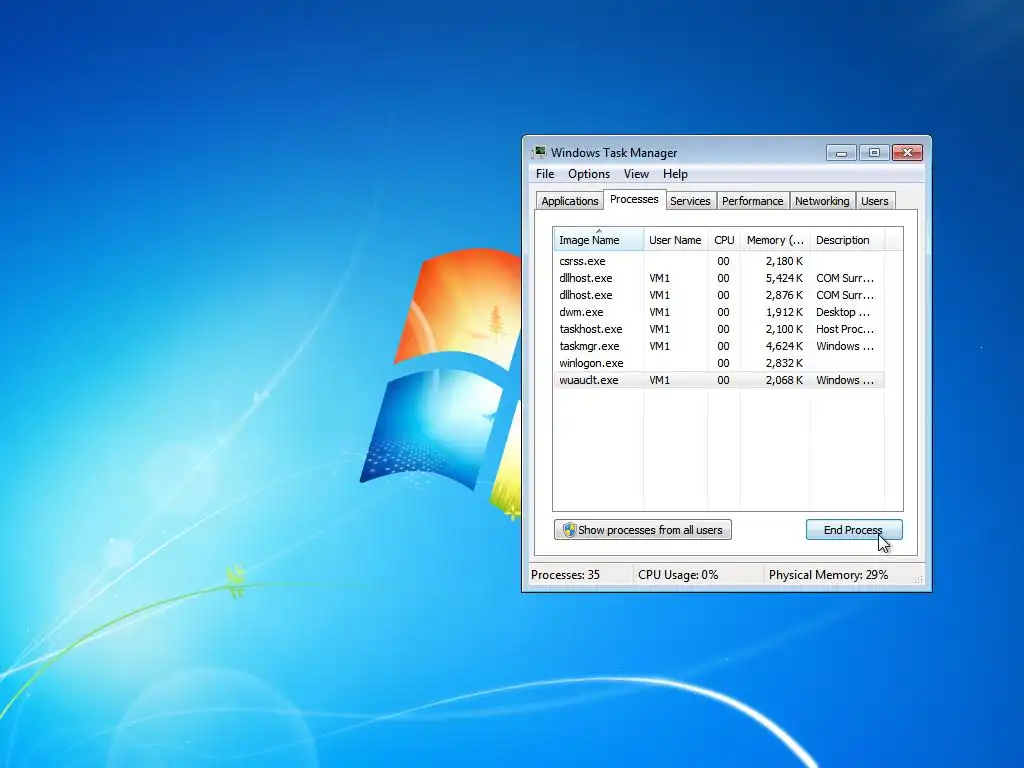Sort by CPU column header
Viewport: 1024px width, 768px height.
724,240
